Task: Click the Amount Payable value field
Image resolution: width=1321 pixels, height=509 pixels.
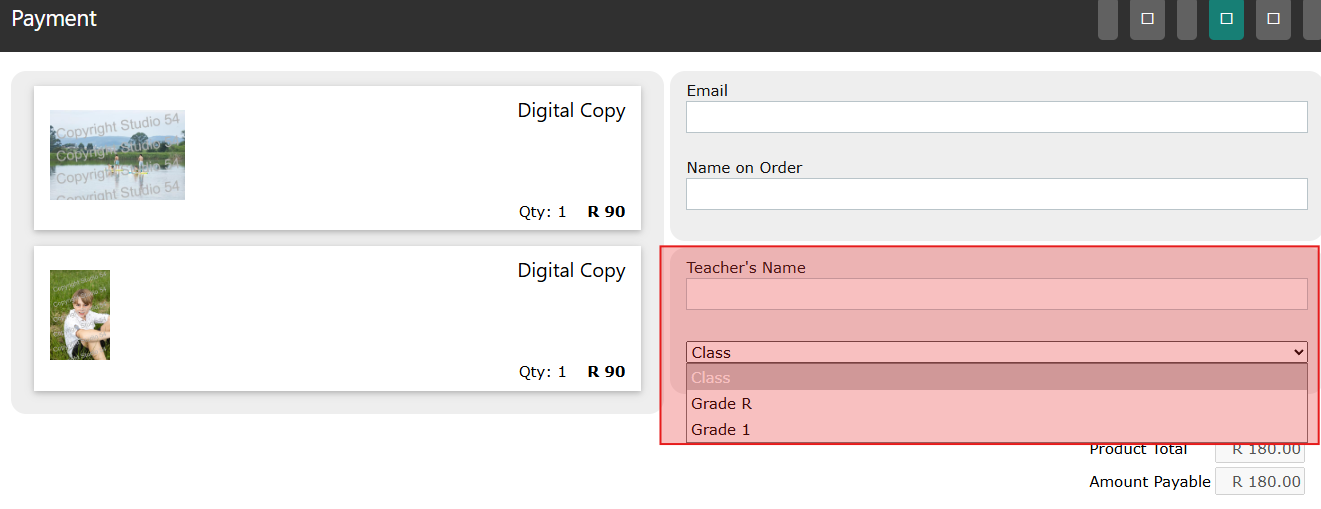Action: (x=1260, y=482)
